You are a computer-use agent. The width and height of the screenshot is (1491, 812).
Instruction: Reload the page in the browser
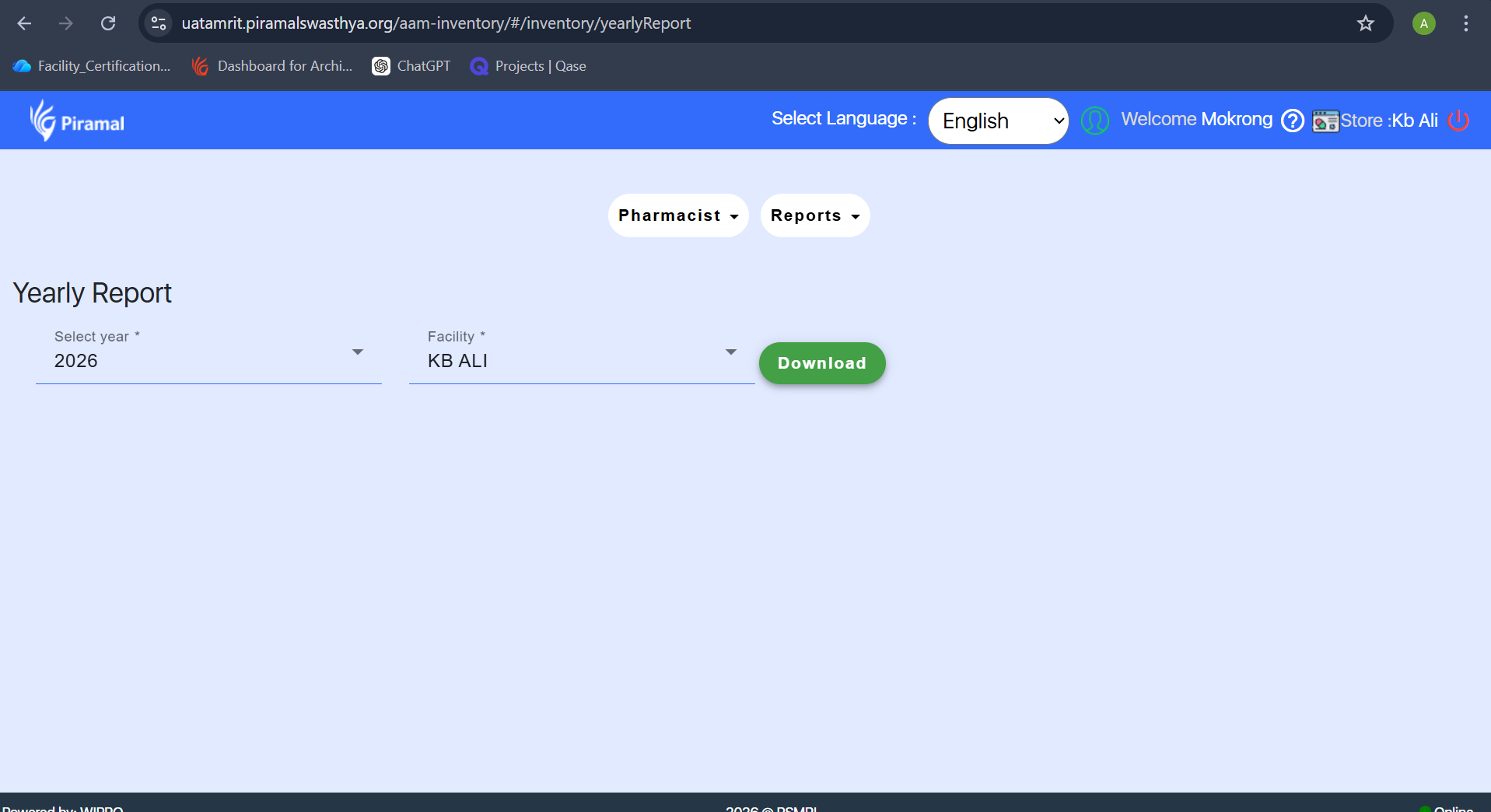click(108, 23)
